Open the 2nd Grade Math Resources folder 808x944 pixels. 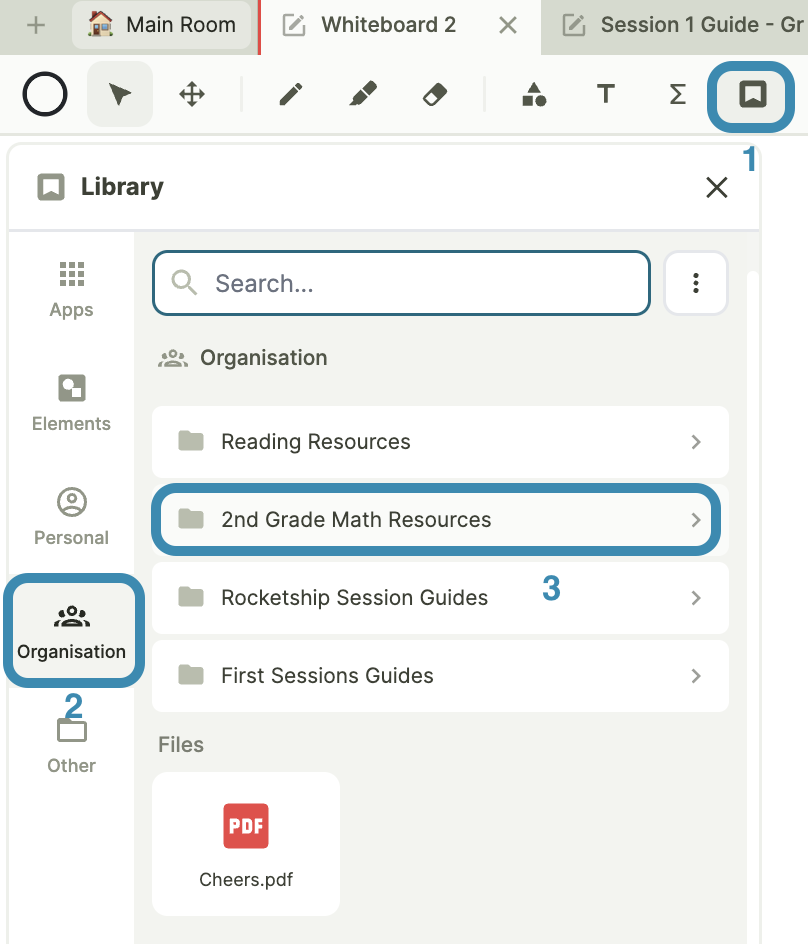[x=436, y=519]
